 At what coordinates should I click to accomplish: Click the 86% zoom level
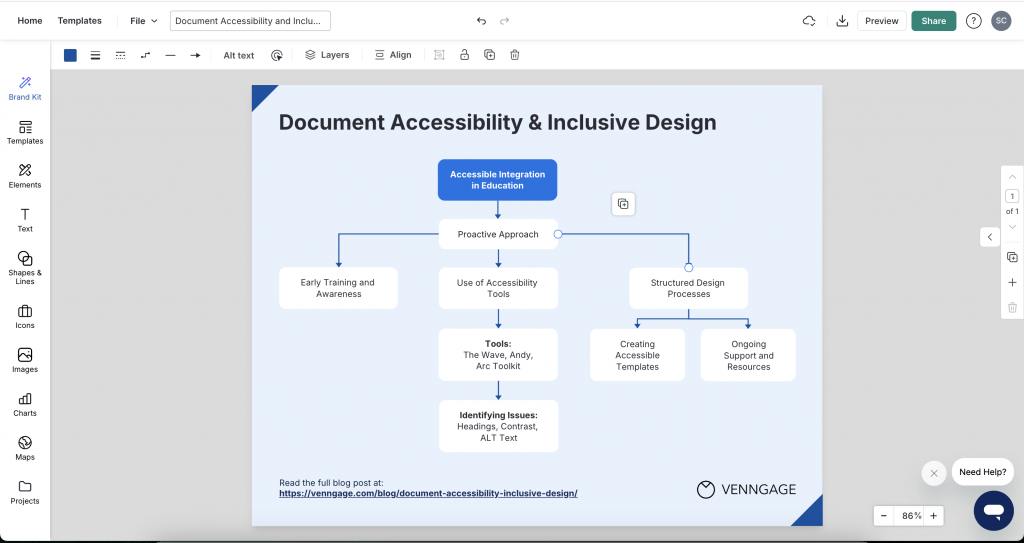pyautogui.click(x=912, y=516)
